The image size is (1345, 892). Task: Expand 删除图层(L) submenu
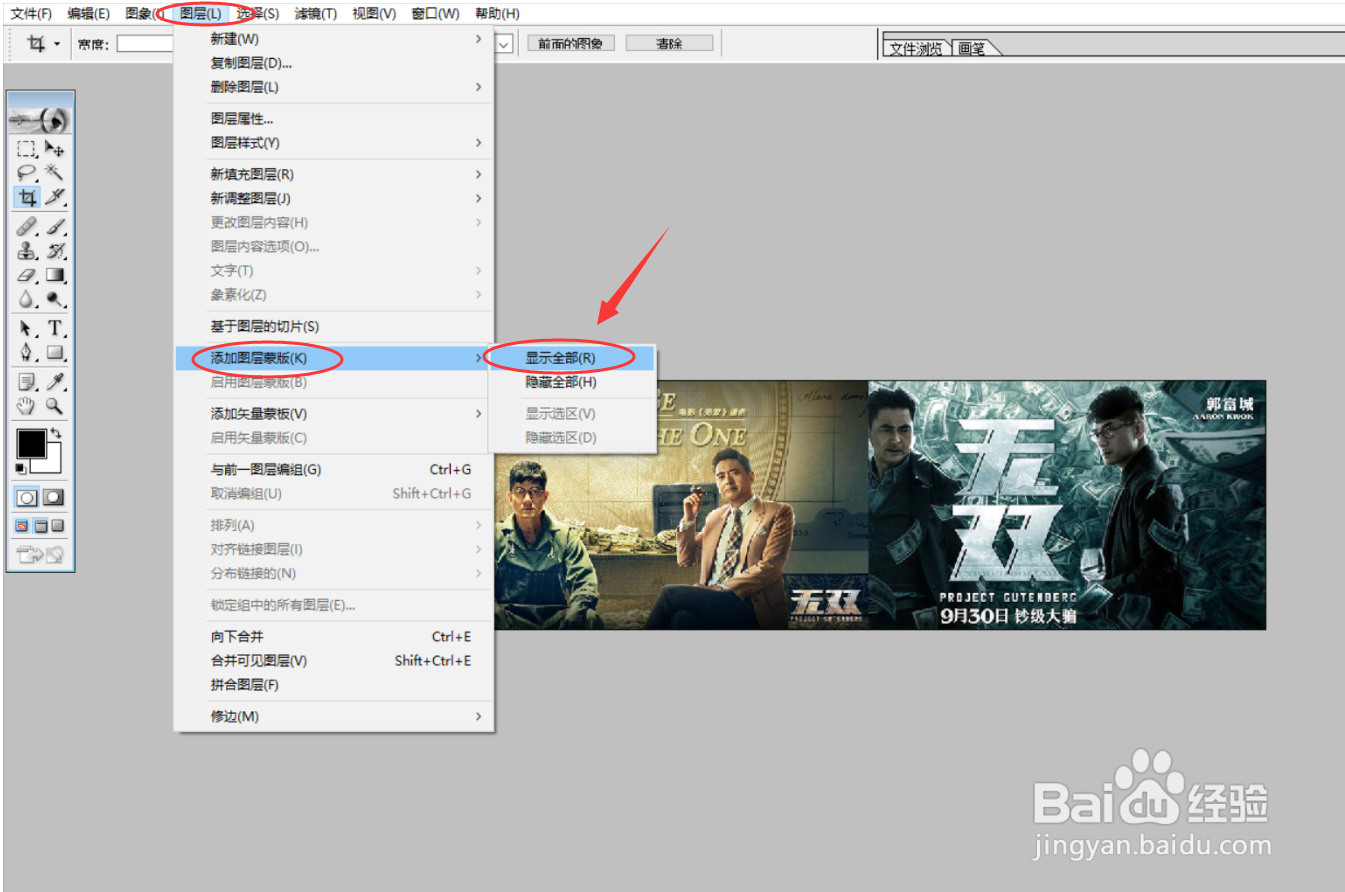[478, 87]
